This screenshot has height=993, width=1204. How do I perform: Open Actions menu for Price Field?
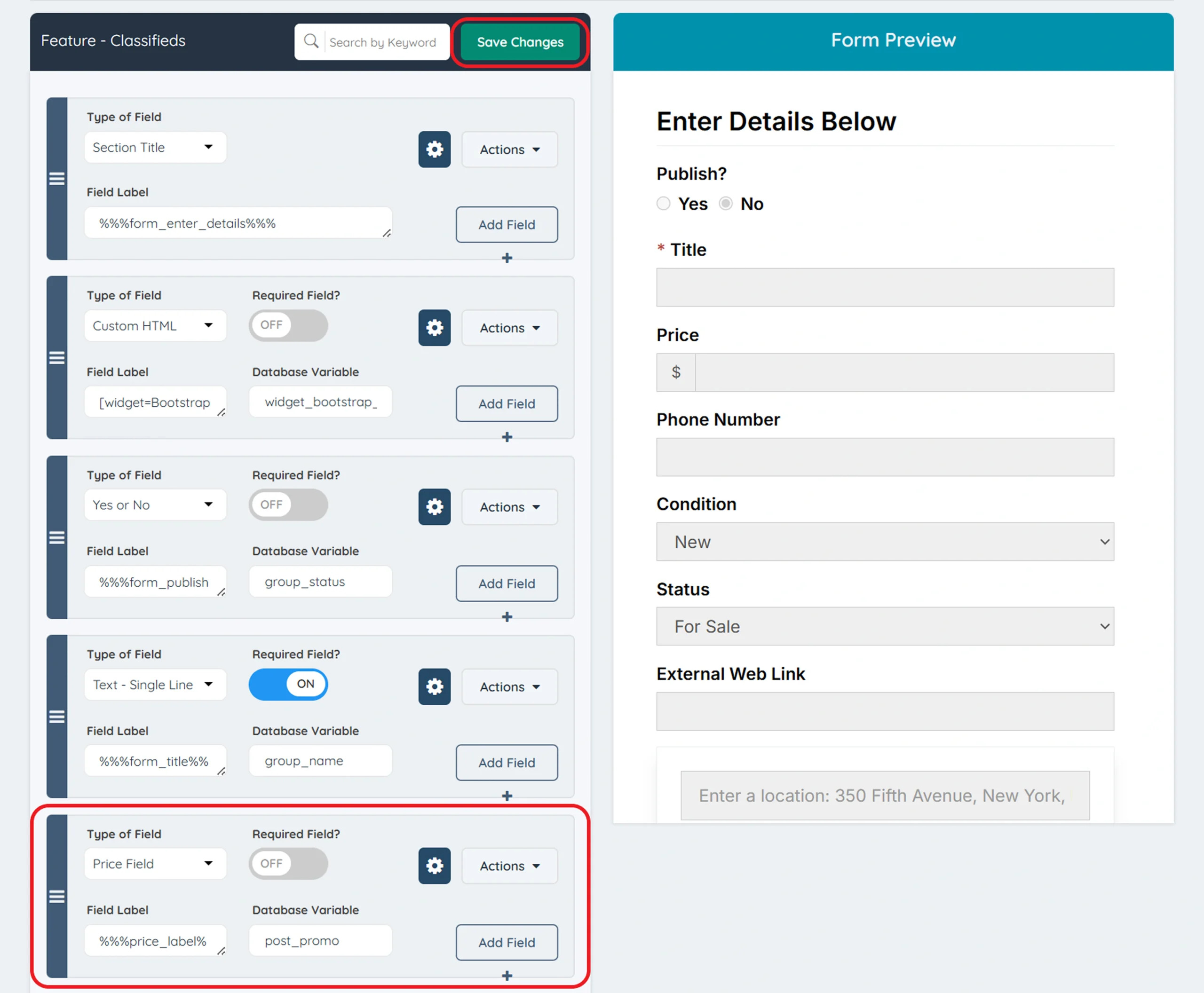tap(509, 866)
